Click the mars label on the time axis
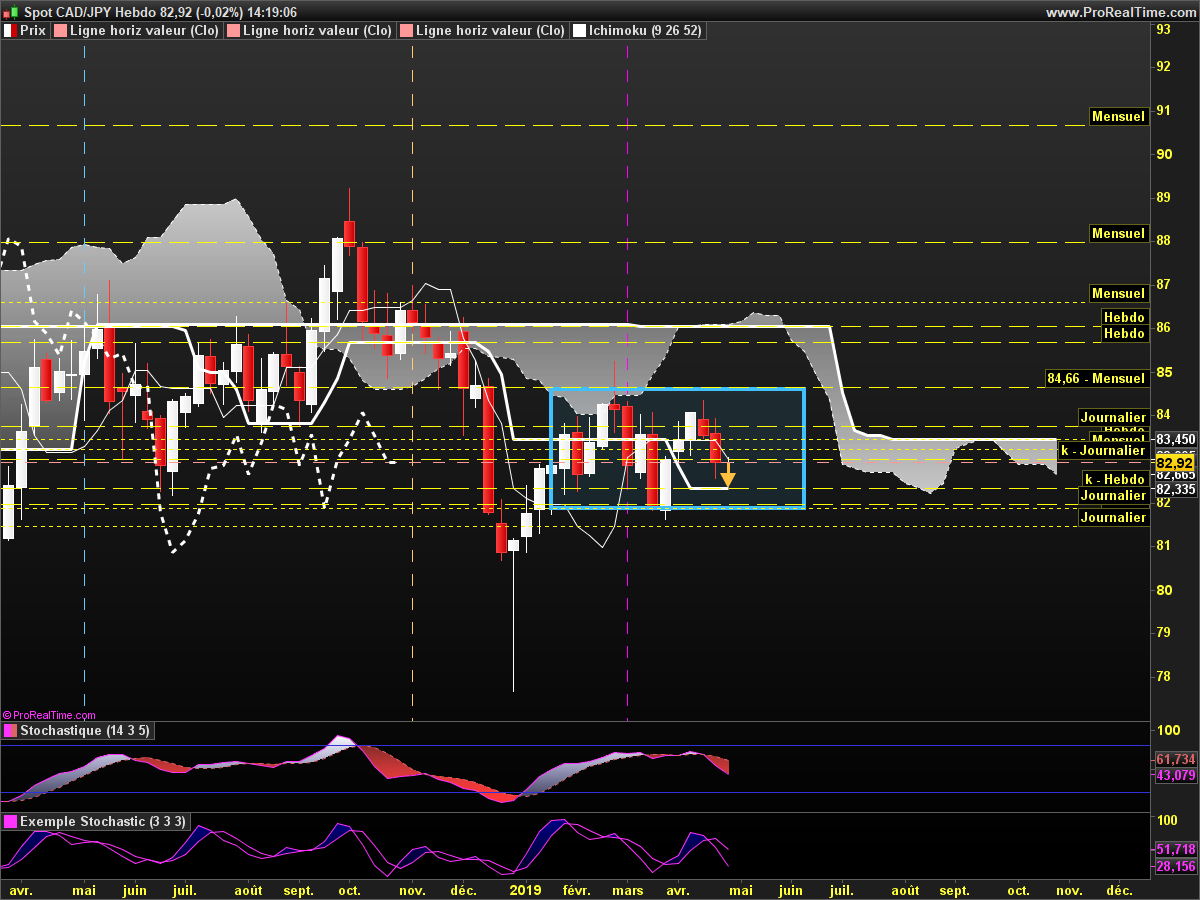This screenshot has width=1200, height=900. tap(627, 890)
